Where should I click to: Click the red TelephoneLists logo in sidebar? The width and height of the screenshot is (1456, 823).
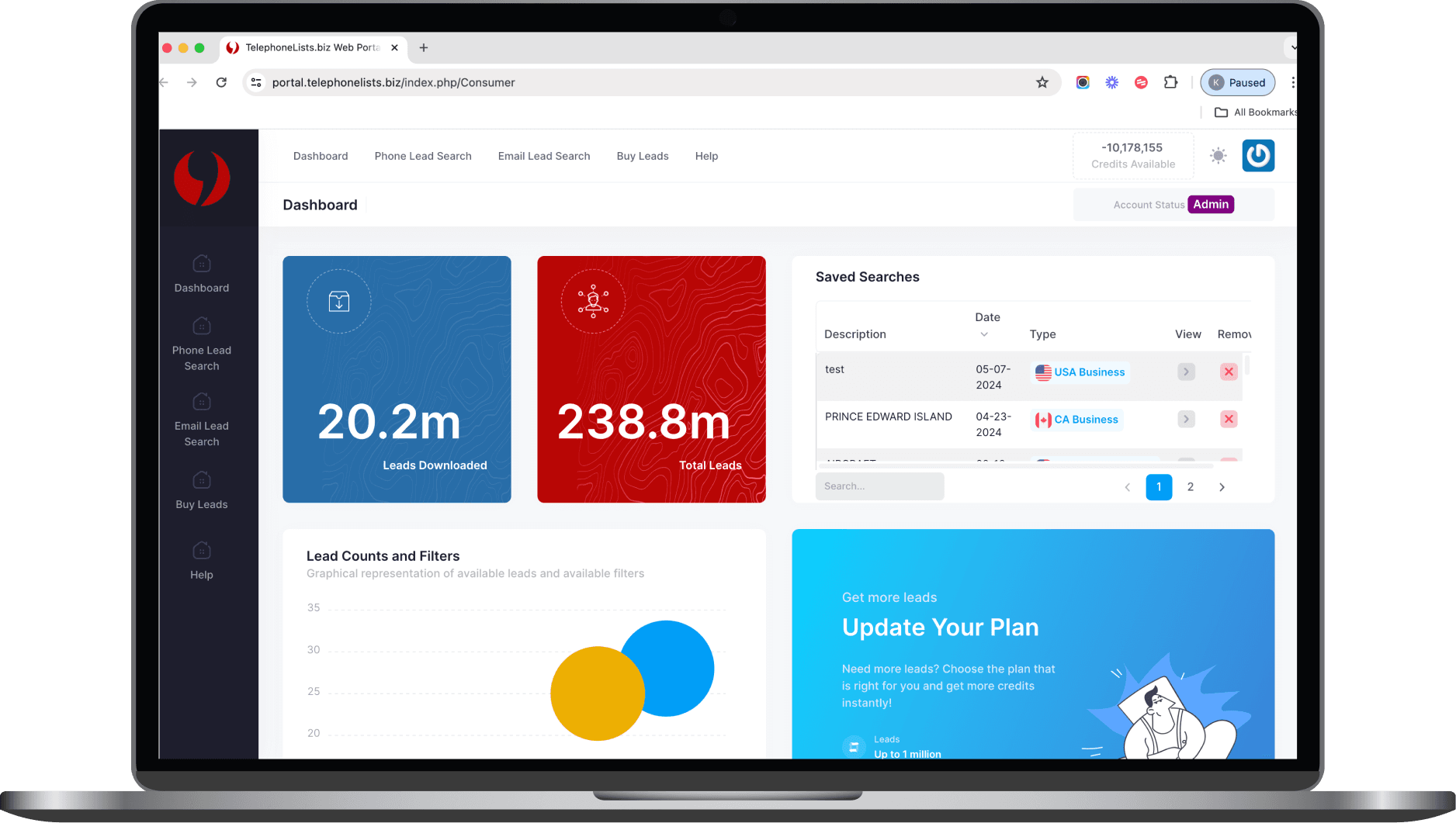pyautogui.click(x=202, y=178)
